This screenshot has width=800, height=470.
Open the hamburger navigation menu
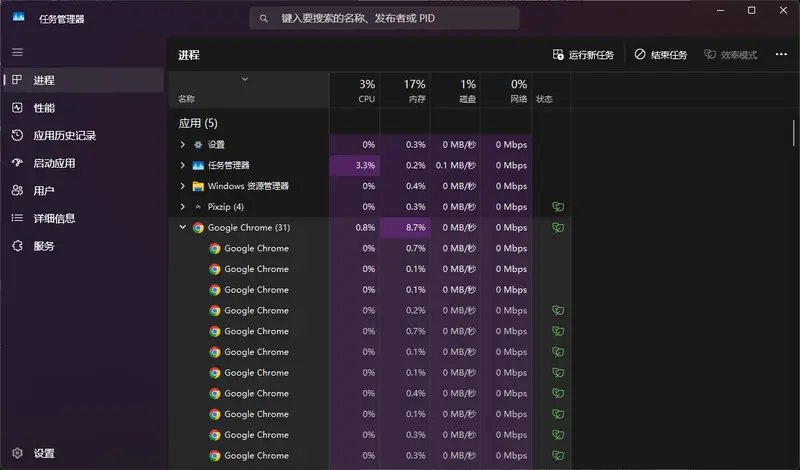click(17, 52)
